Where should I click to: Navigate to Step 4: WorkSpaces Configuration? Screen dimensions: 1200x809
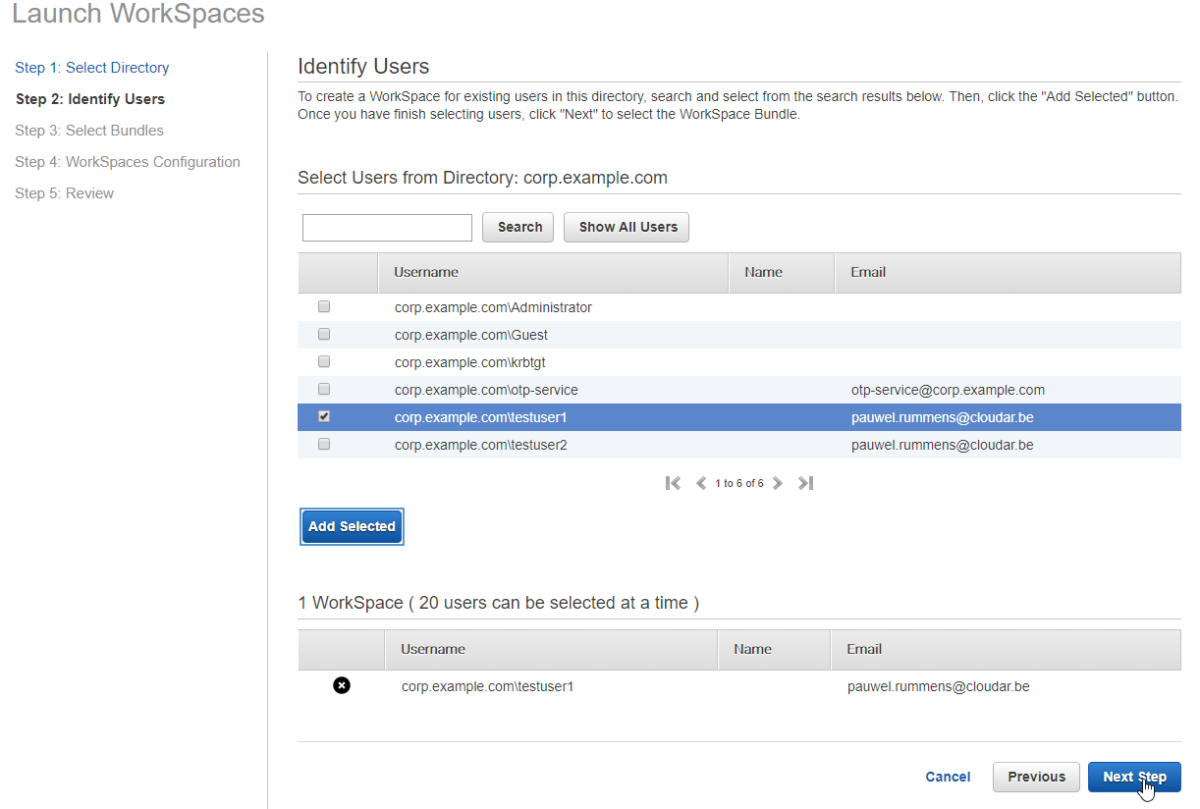click(127, 161)
